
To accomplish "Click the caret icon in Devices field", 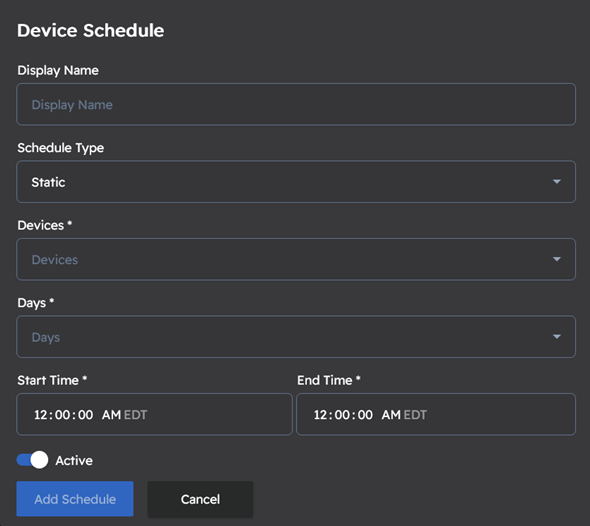I will coord(557,259).
